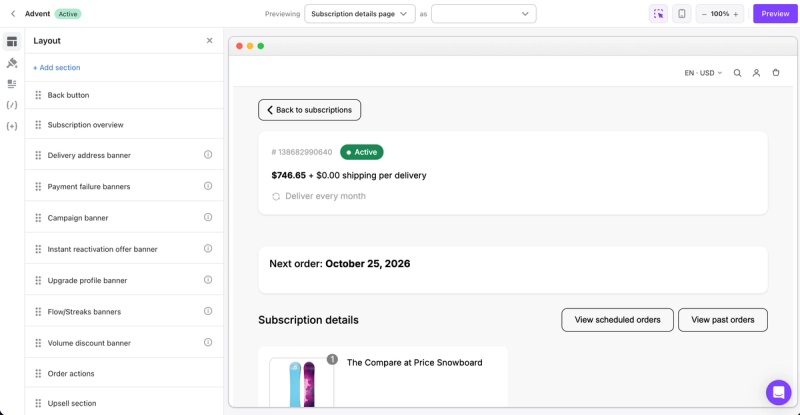Click View past orders button

[722, 320]
